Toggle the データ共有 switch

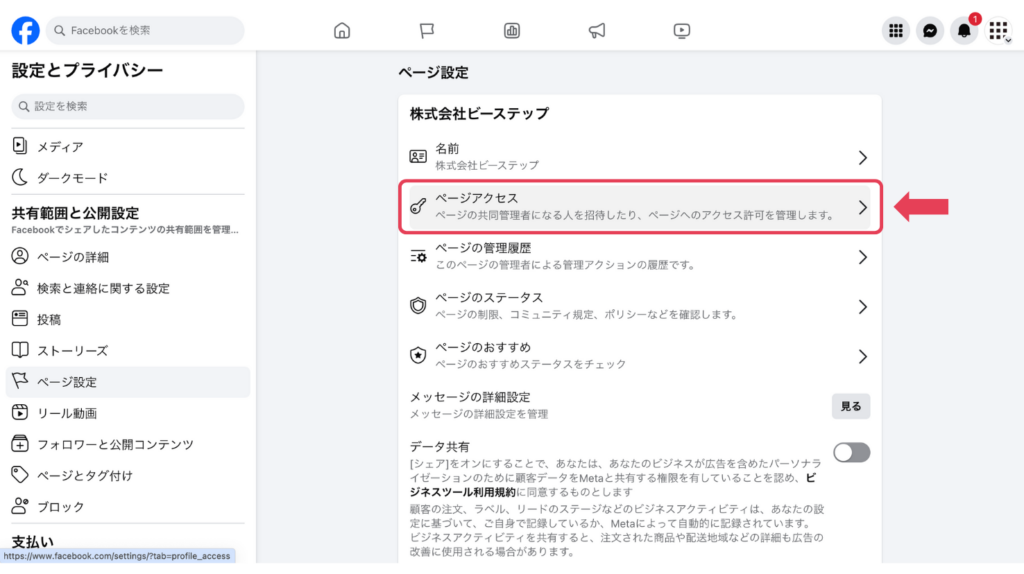[x=851, y=453]
